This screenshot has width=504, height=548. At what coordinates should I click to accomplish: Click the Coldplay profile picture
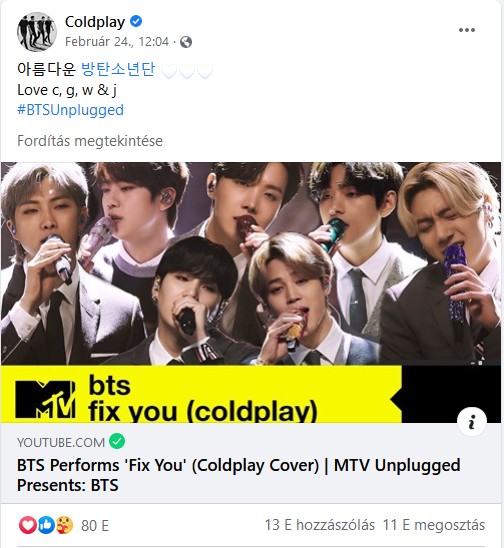click(x=36, y=31)
